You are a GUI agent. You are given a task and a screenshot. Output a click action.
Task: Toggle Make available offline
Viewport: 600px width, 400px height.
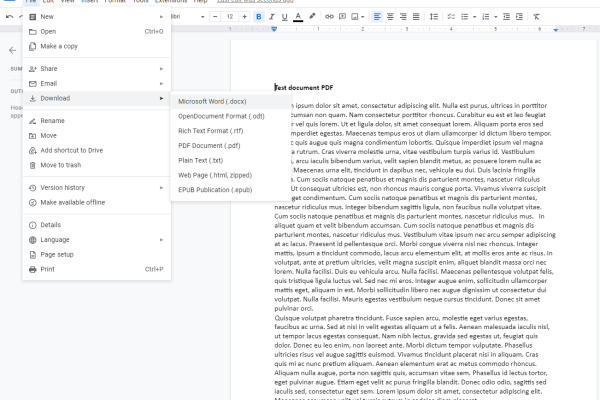96,202
